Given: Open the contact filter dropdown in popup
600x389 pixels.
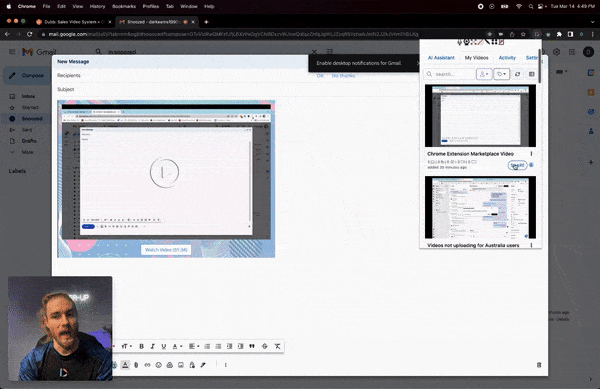Looking at the screenshot, I should click(484, 74).
